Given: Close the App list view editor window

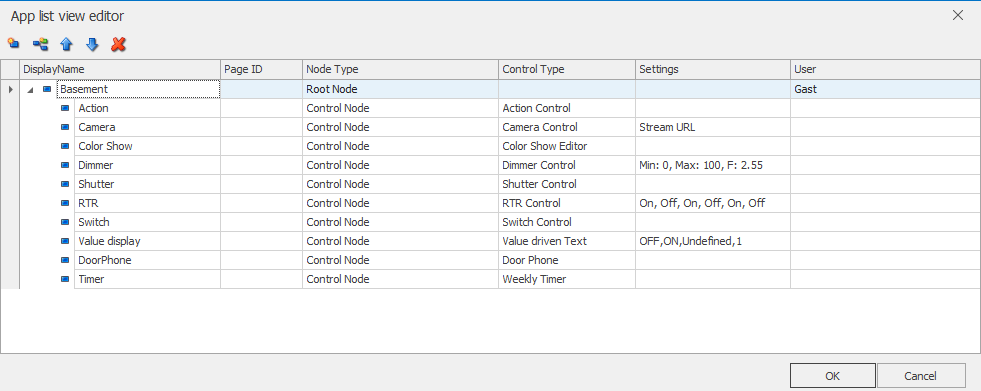Looking at the screenshot, I should [958, 16].
